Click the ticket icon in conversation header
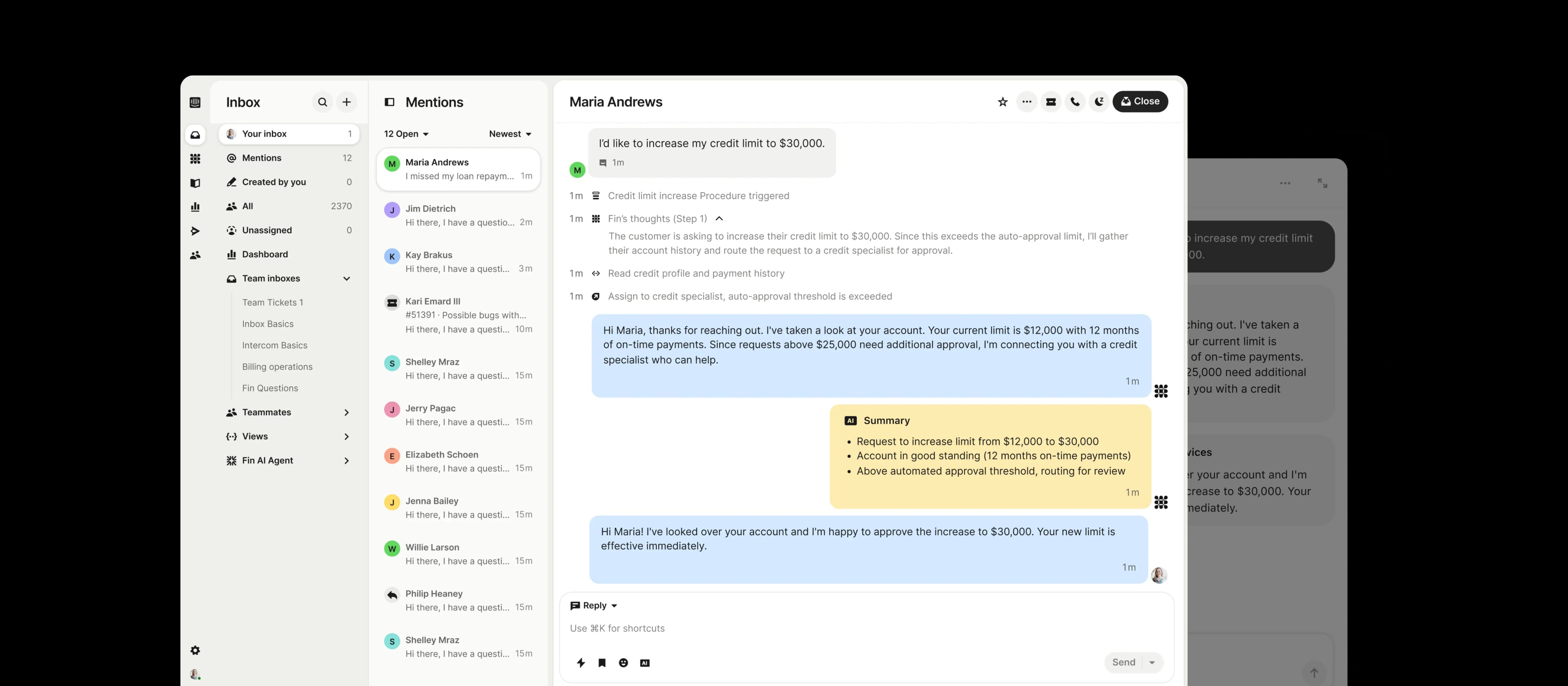 pos(1051,102)
